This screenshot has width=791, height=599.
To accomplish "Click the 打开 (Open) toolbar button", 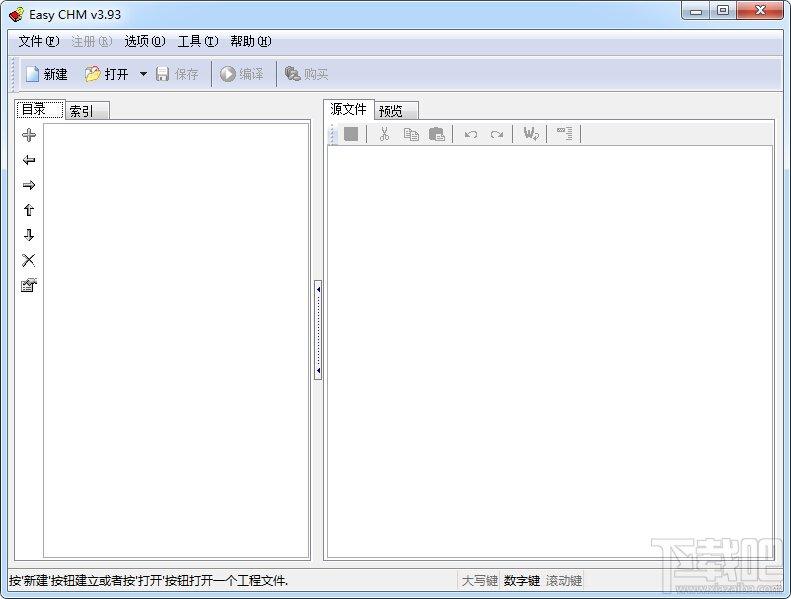I will (x=106, y=74).
